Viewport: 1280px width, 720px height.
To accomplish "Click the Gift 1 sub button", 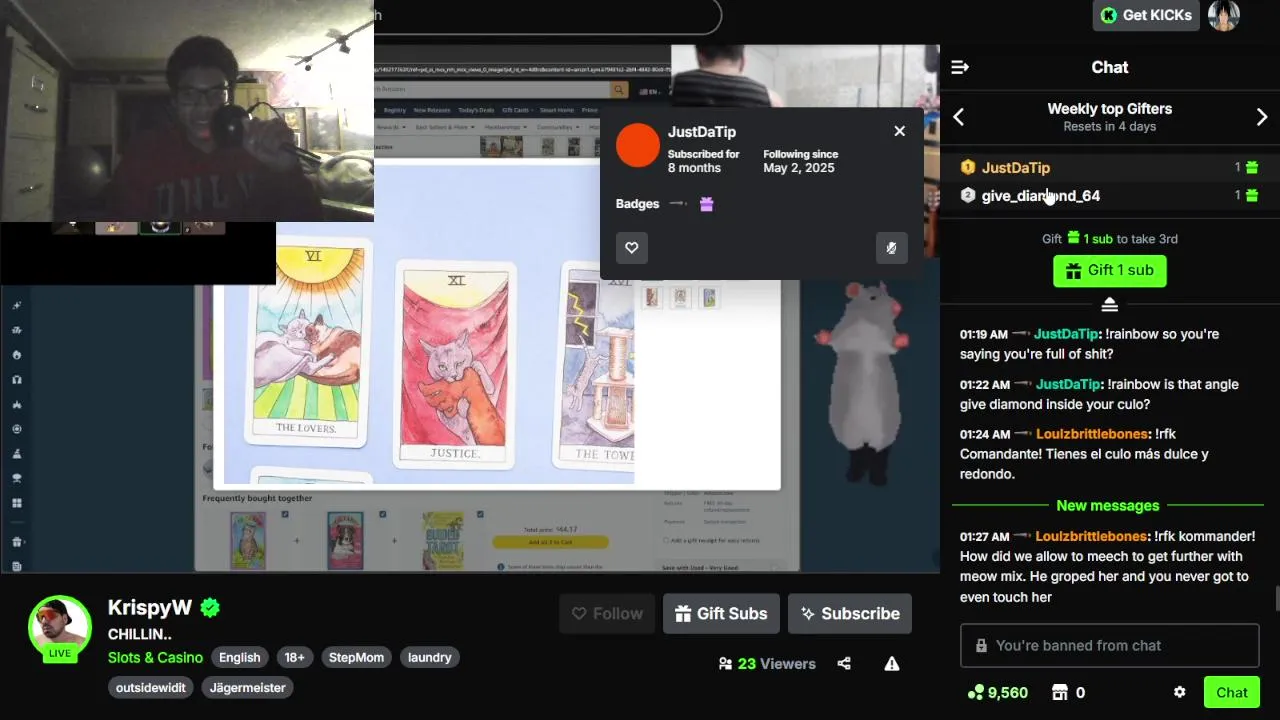I will pos(1110,270).
